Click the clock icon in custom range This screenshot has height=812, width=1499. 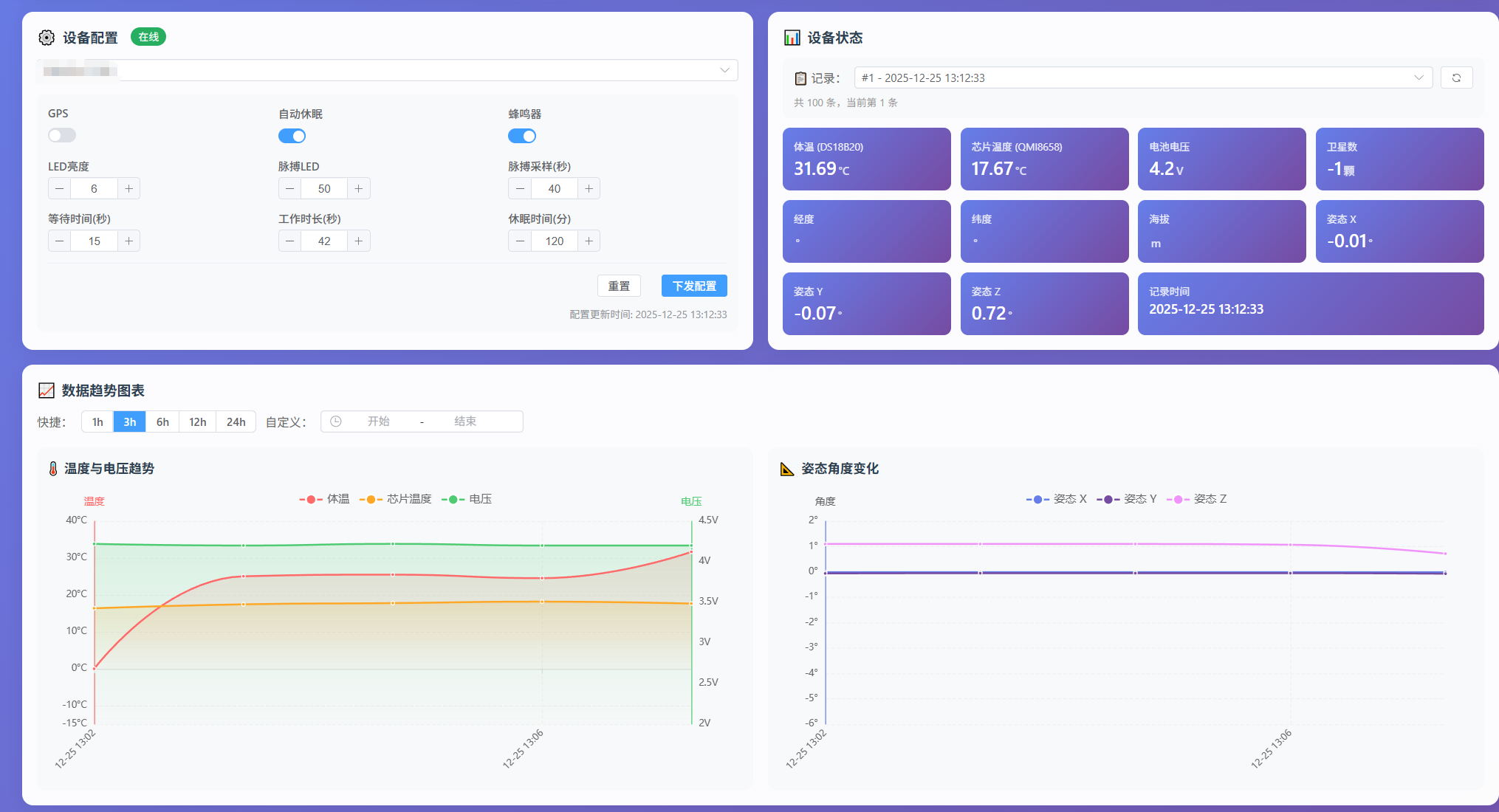[x=336, y=422]
